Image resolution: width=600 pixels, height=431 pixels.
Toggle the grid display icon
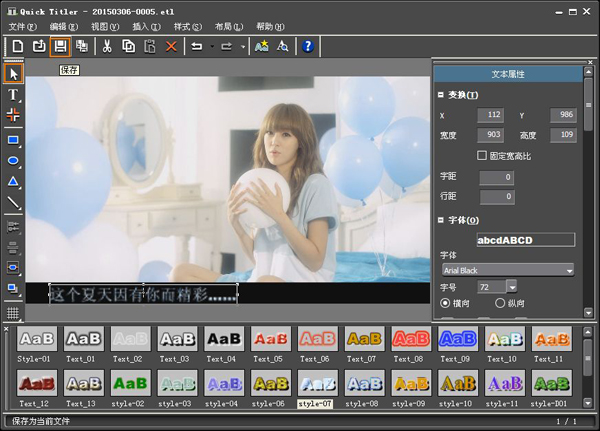pyautogui.click(x=13, y=313)
